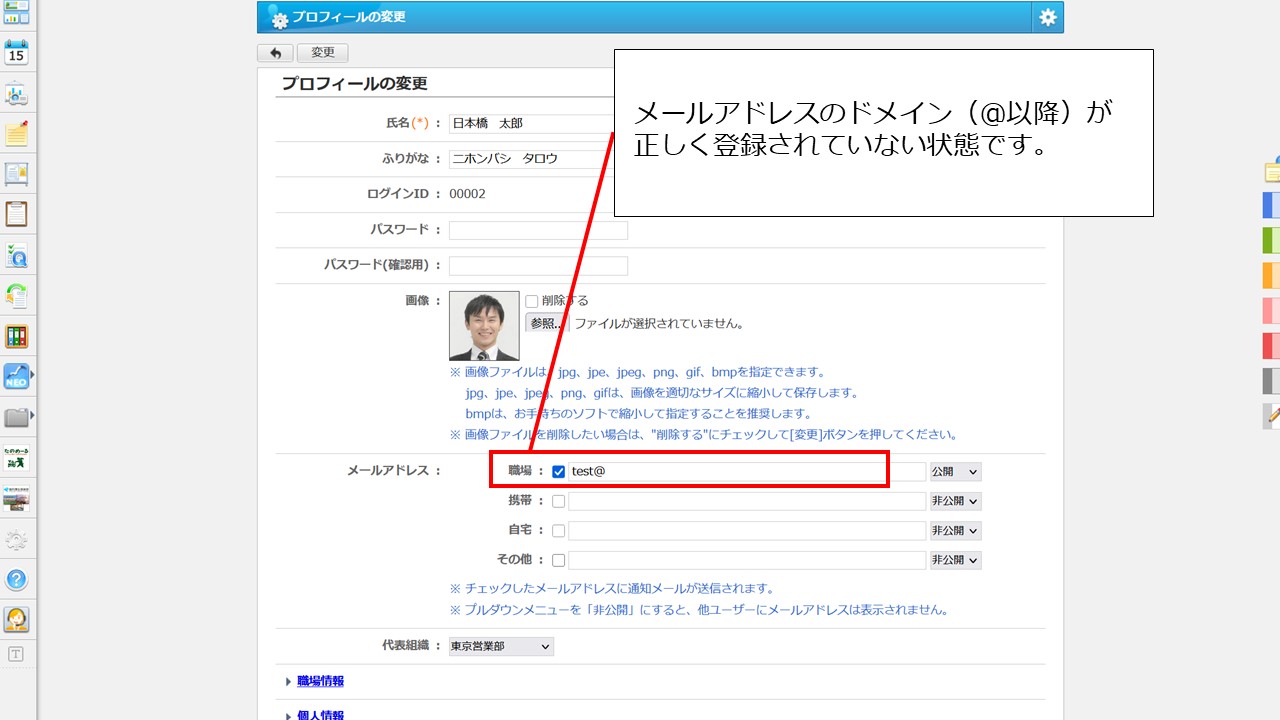The height and width of the screenshot is (720, 1280).
Task: Launch the document search tool from sidebar
Action: point(14,254)
